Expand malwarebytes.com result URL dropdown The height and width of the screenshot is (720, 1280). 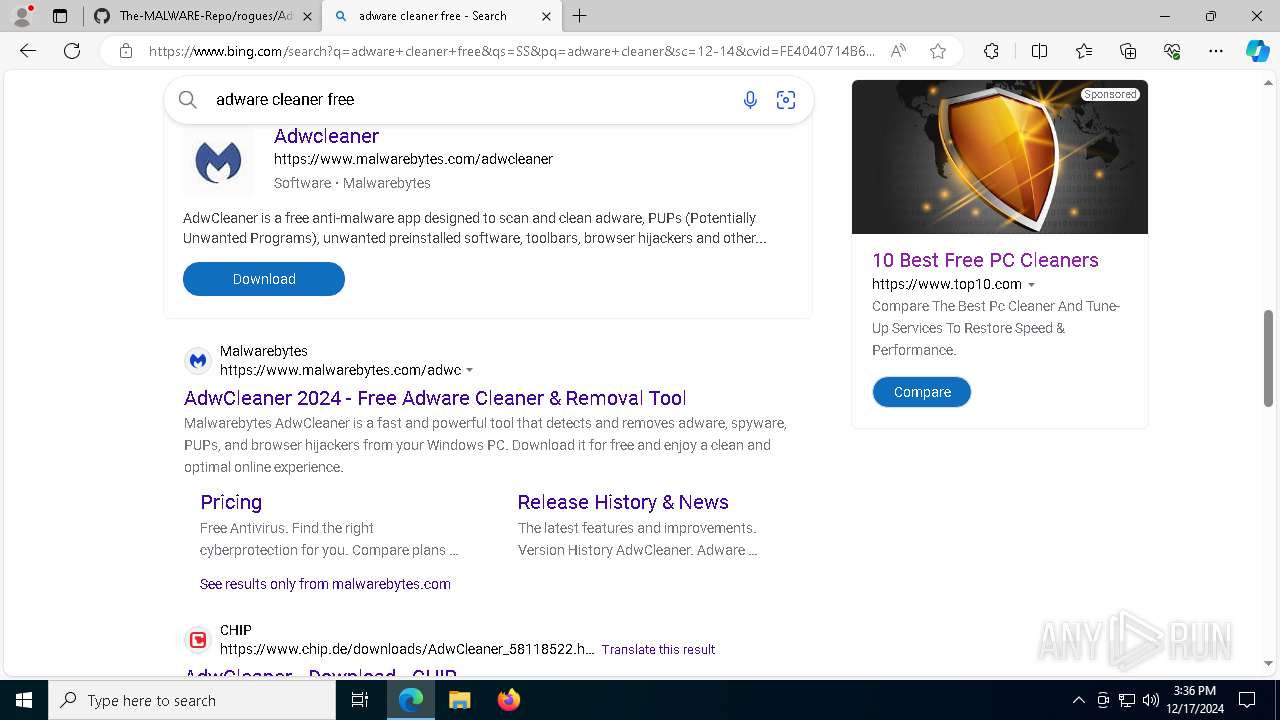pyautogui.click(x=470, y=371)
